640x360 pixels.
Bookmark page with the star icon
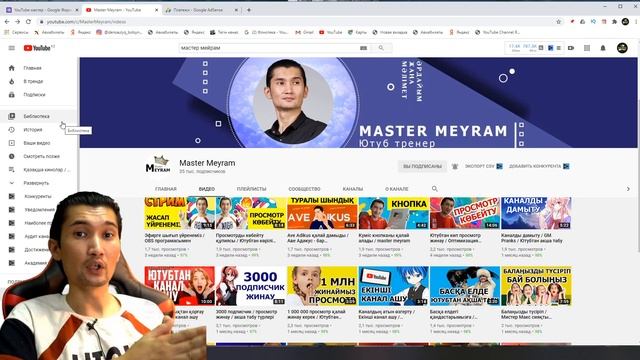[559, 22]
